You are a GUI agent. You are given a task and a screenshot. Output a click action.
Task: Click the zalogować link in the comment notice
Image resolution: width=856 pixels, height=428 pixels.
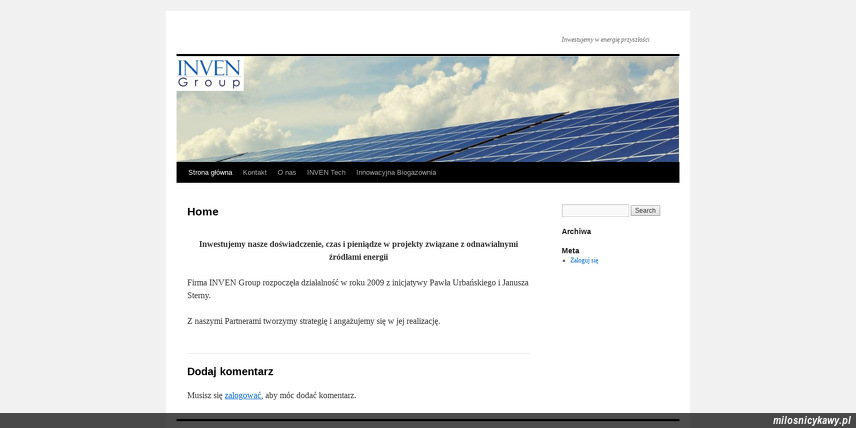pyautogui.click(x=243, y=395)
